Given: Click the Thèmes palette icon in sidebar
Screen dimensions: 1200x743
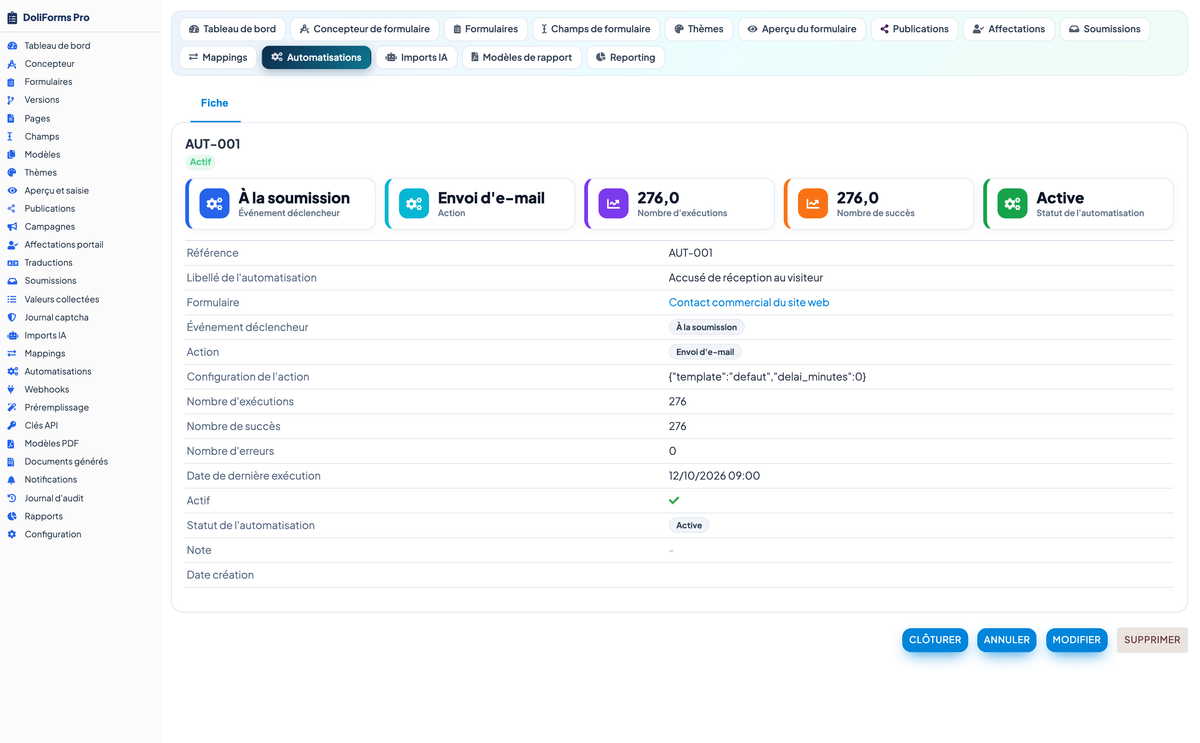Looking at the screenshot, I should [x=12, y=173].
